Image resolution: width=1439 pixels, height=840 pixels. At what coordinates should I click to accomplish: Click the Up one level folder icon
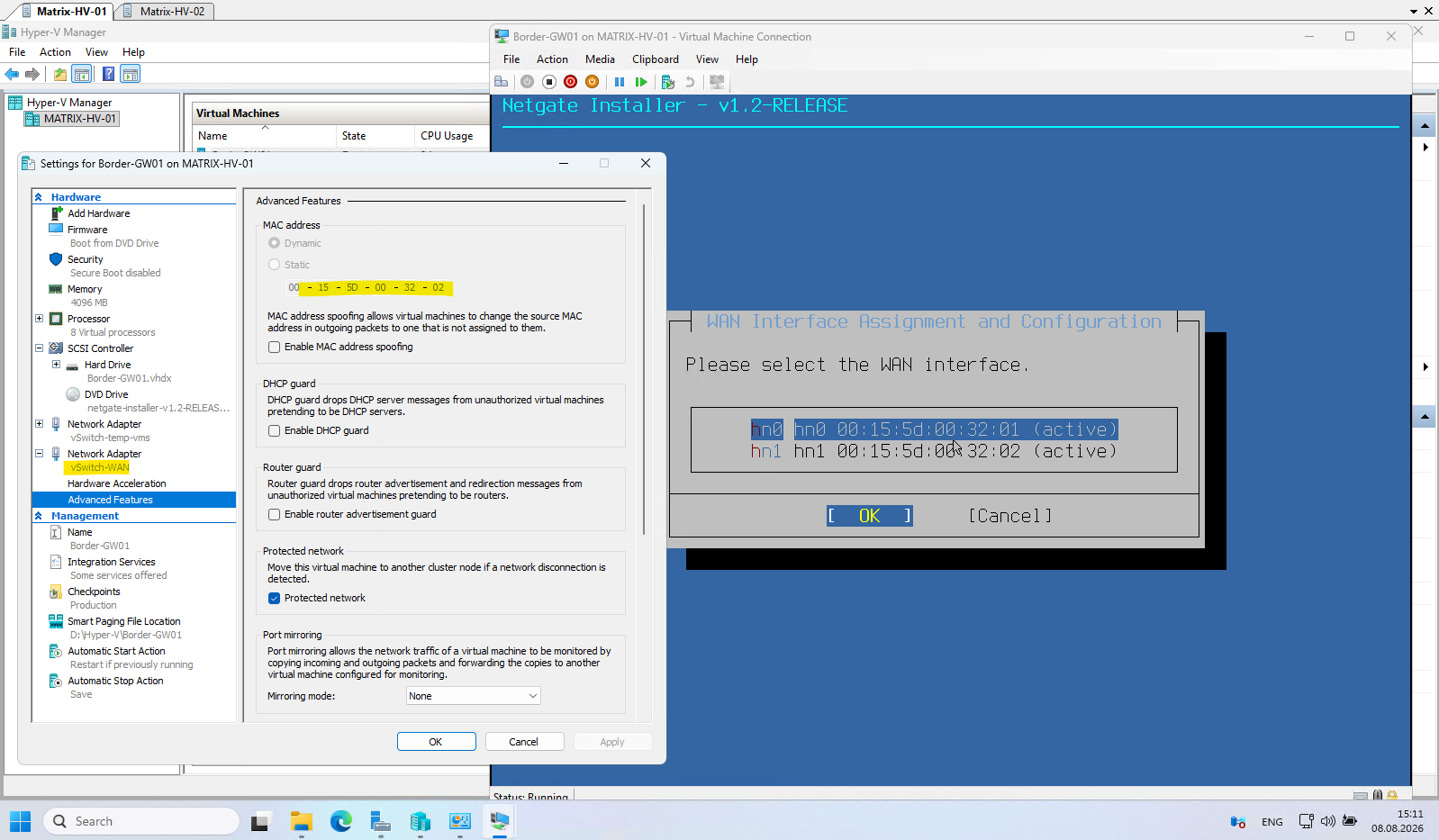[x=59, y=74]
